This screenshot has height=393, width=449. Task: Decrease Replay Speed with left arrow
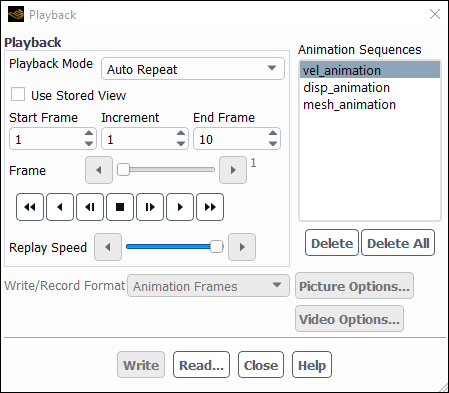click(x=108, y=247)
